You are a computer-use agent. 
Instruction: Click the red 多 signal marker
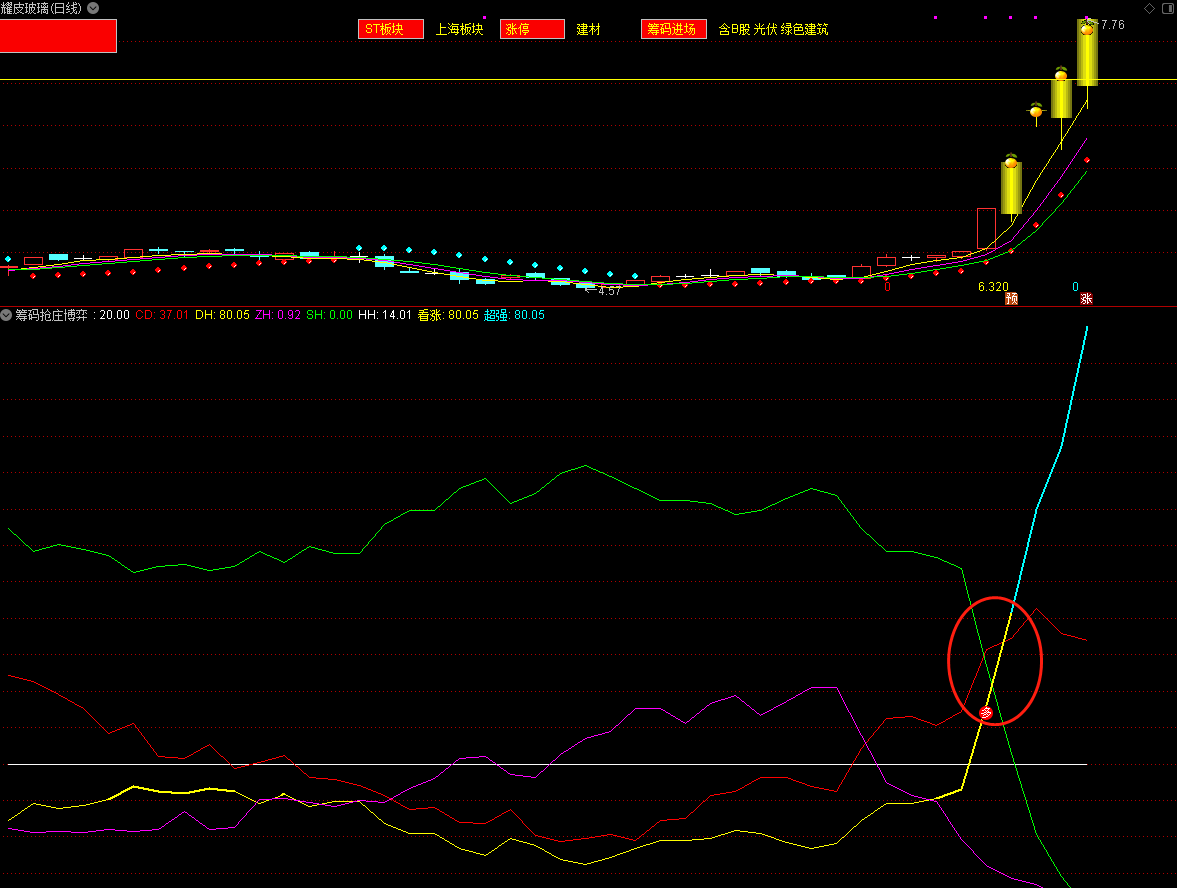pyautogui.click(x=986, y=712)
